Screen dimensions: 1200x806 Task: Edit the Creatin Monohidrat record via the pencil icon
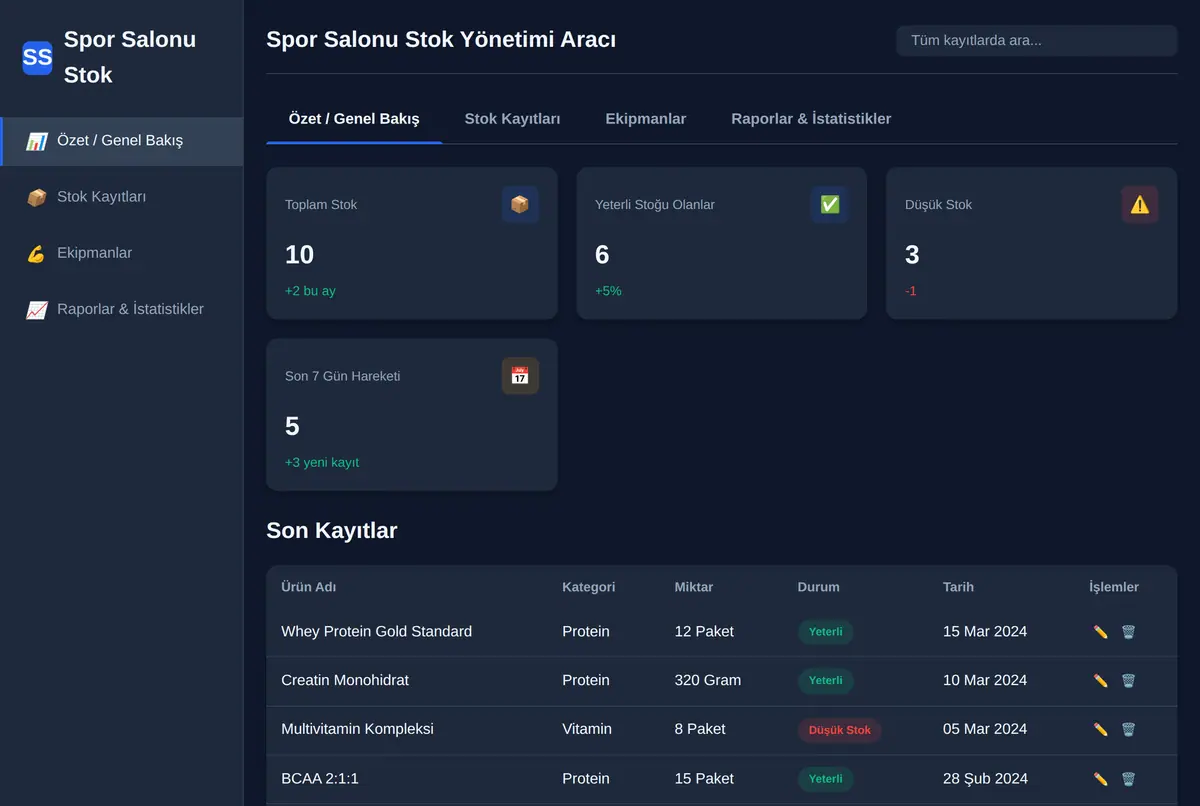coord(1101,681)
